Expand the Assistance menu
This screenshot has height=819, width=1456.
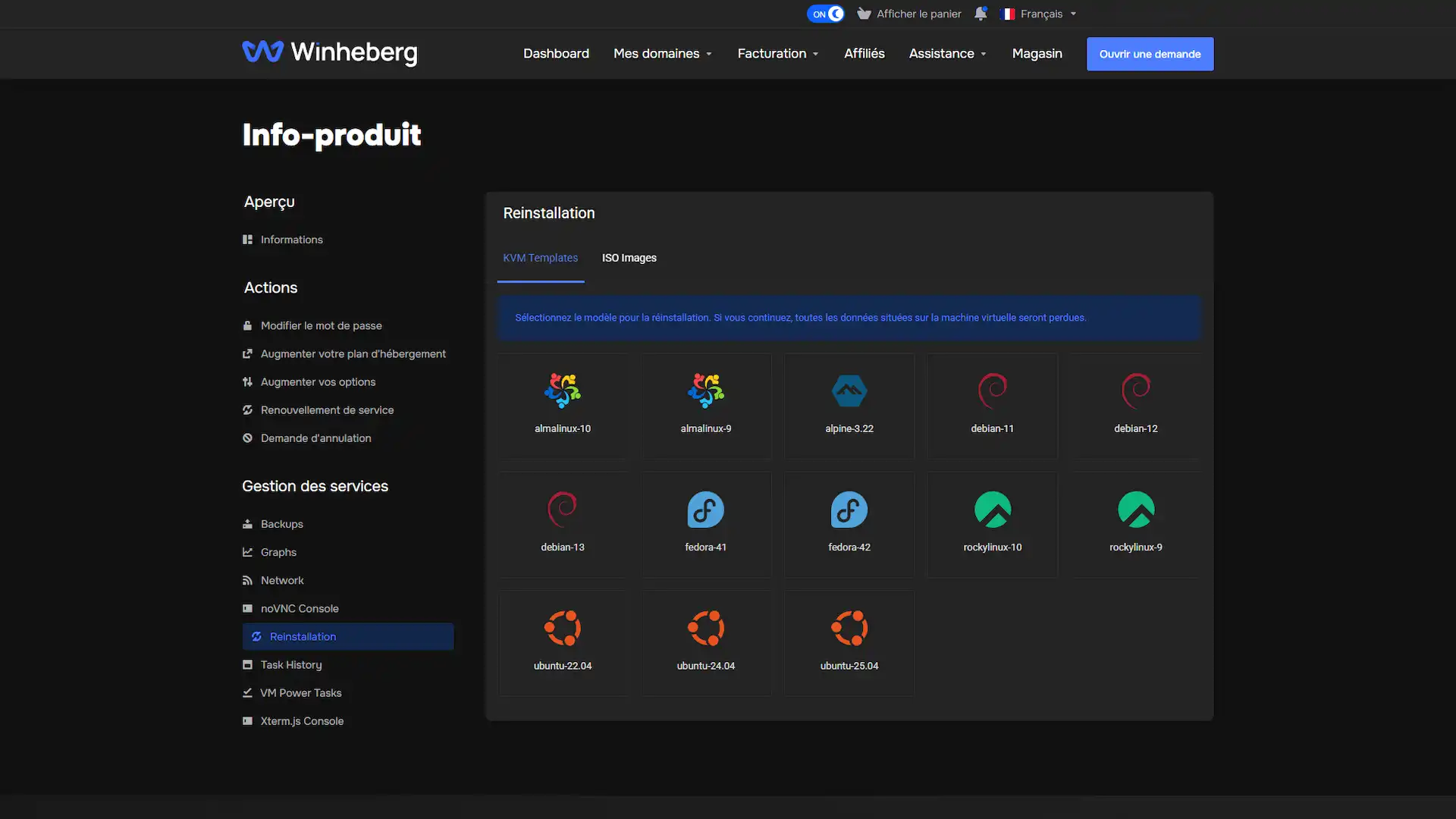click(x=948, y=54)
